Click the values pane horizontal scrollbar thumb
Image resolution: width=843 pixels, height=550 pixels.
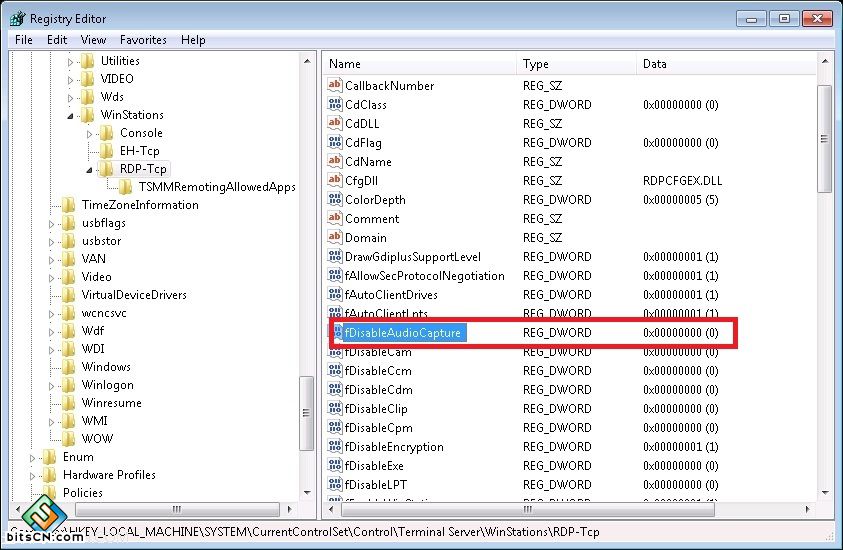[528, 509]
